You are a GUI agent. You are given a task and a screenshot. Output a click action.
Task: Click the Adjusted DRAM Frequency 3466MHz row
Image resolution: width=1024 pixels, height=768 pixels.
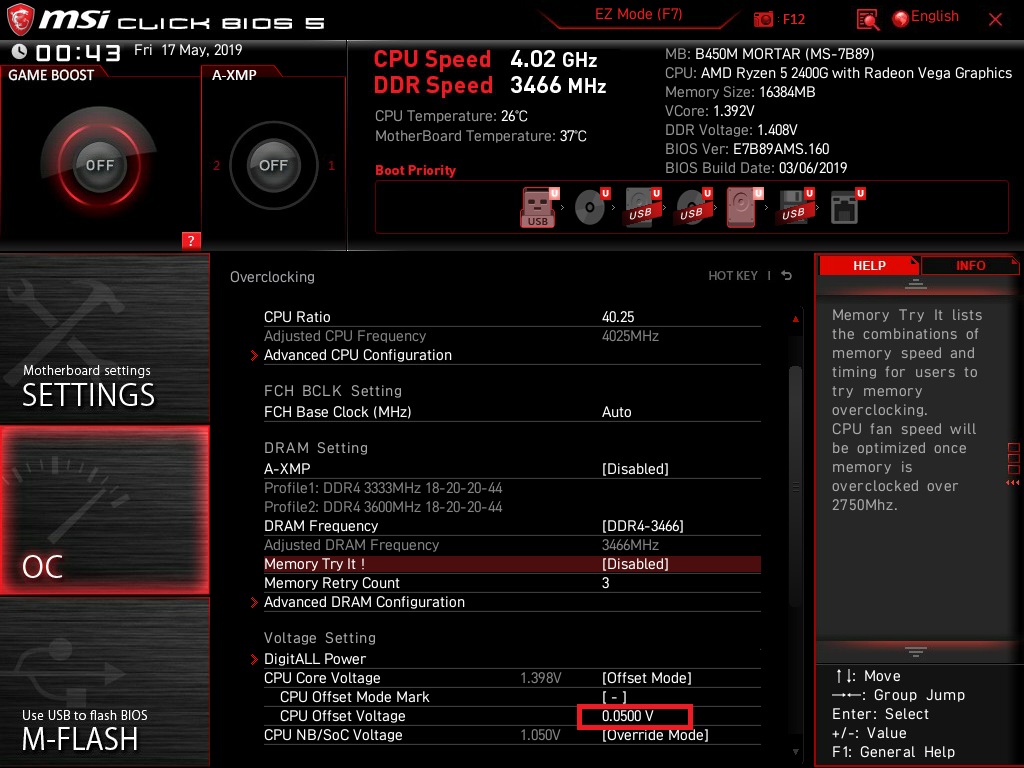click(x=512, y=545)
